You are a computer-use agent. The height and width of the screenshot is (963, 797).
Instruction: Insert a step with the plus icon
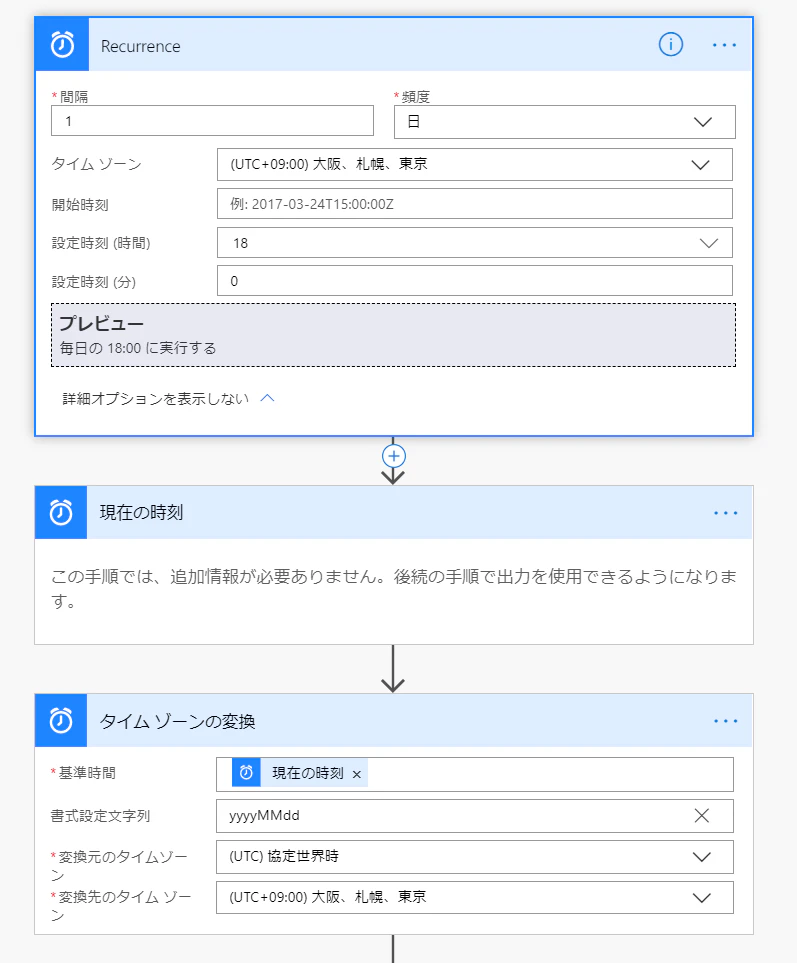point(394,456)
